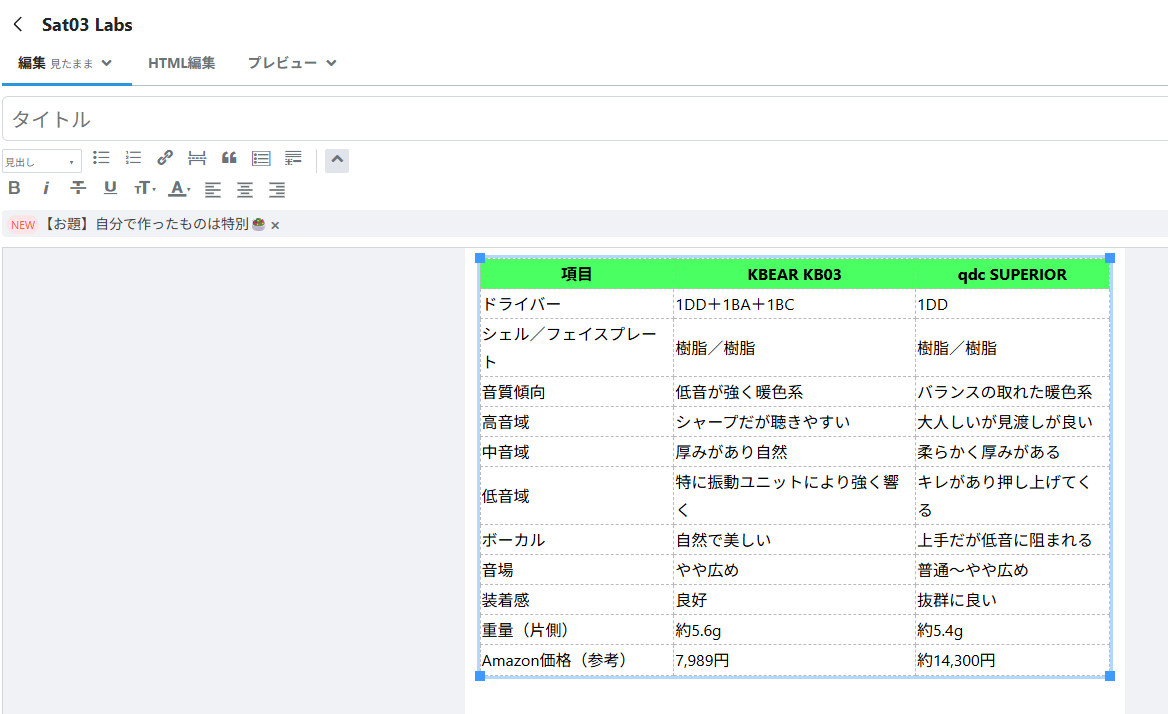Toggle bold formatting
This screenshot has width=1168, height=714.
[x=14, y=188]
